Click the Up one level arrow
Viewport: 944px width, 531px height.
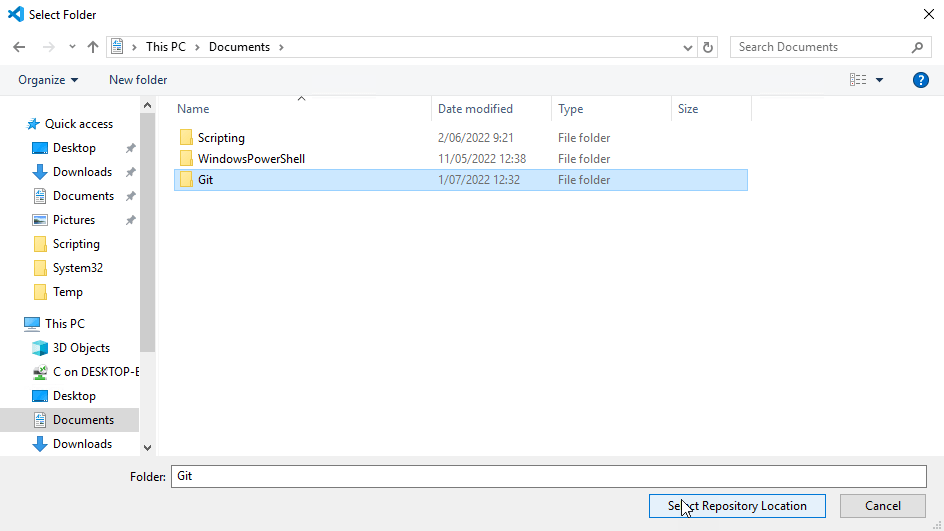point(93,47)
